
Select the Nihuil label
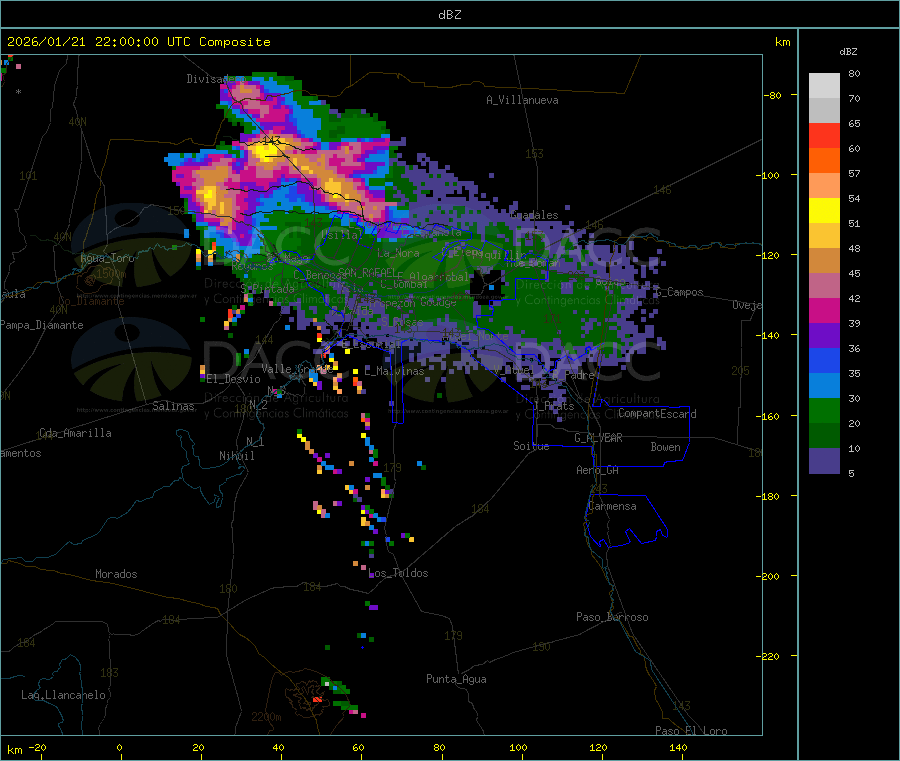236,456
